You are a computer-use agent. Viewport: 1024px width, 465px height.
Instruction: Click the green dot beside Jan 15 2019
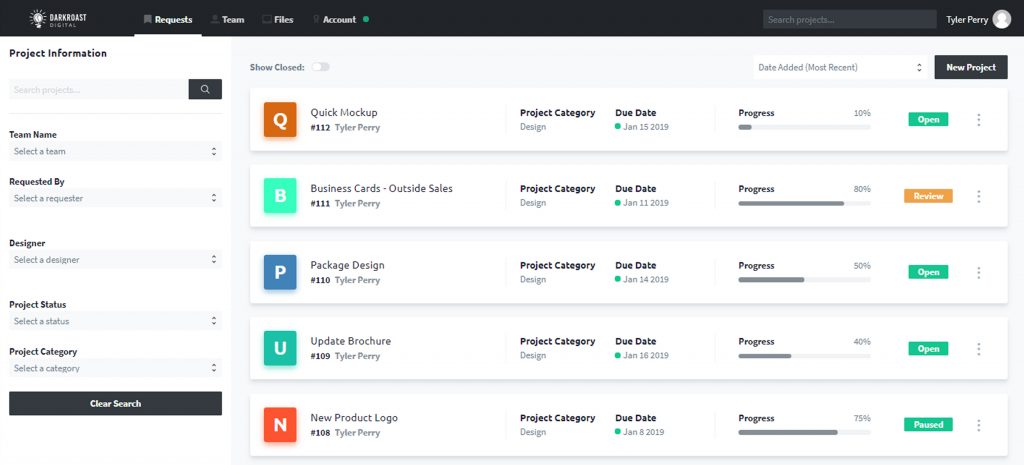pyautogui.click(x=618, y=127)
